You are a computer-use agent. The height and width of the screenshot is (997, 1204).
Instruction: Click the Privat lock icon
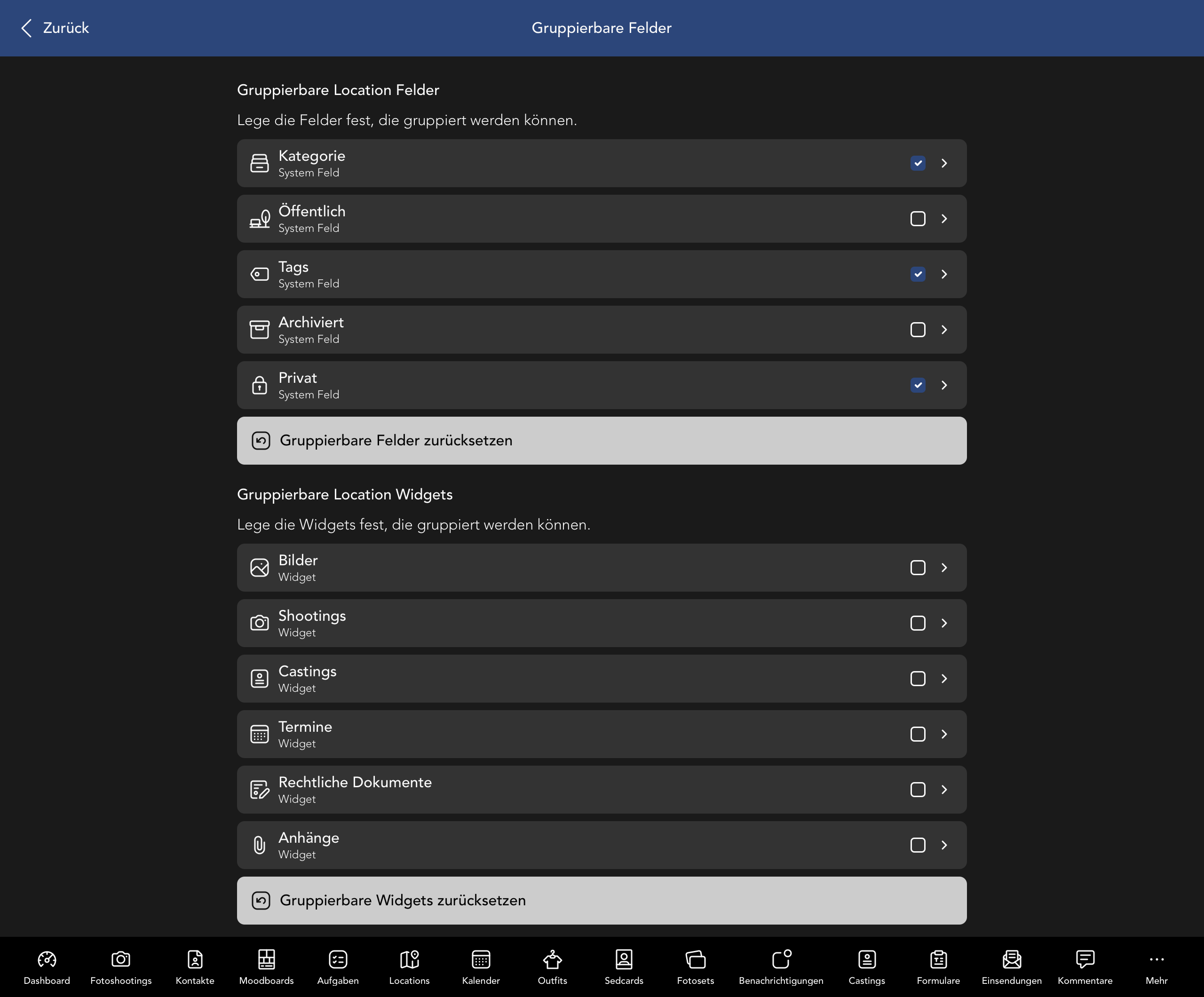[260, 385]
